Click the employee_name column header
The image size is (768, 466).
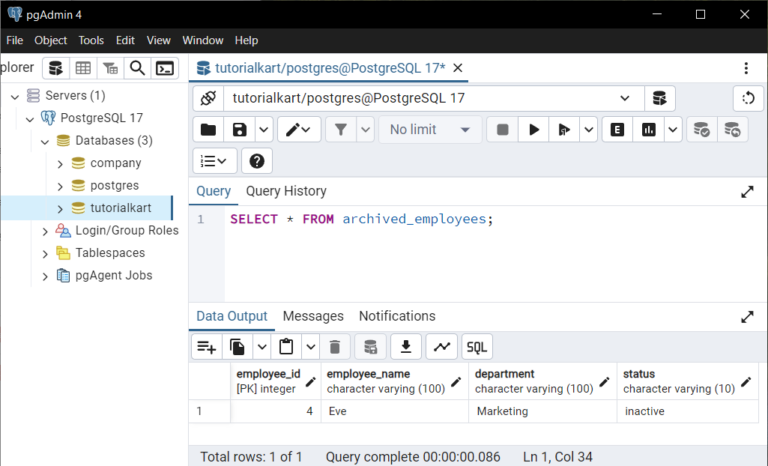pyautogui.click(x=395, y=381)
